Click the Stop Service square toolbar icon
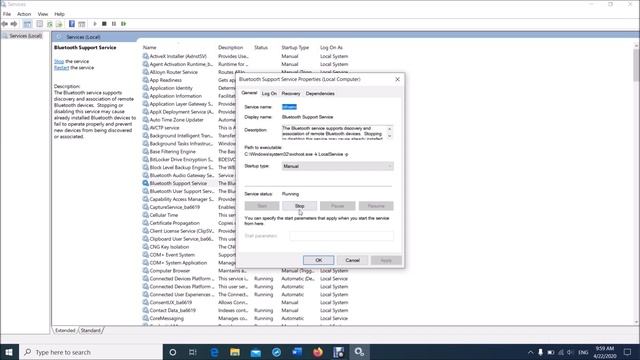 click(104, 24)
